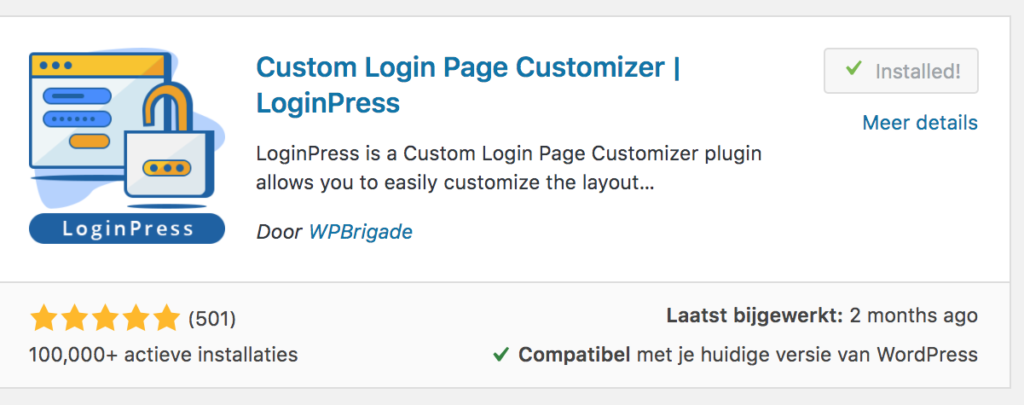Select the third rating star

coord(104,318)
